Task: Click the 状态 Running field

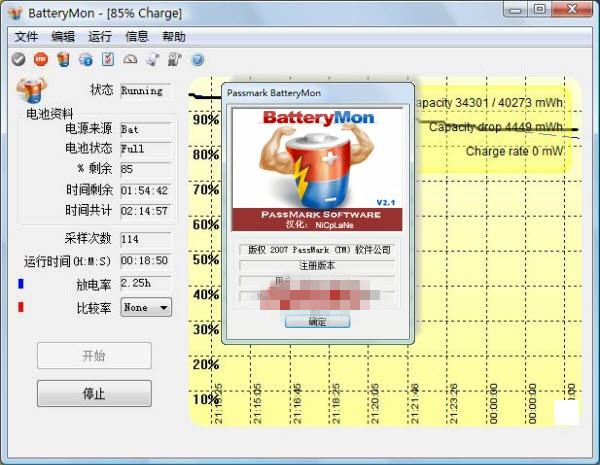Action: (145, 91)
